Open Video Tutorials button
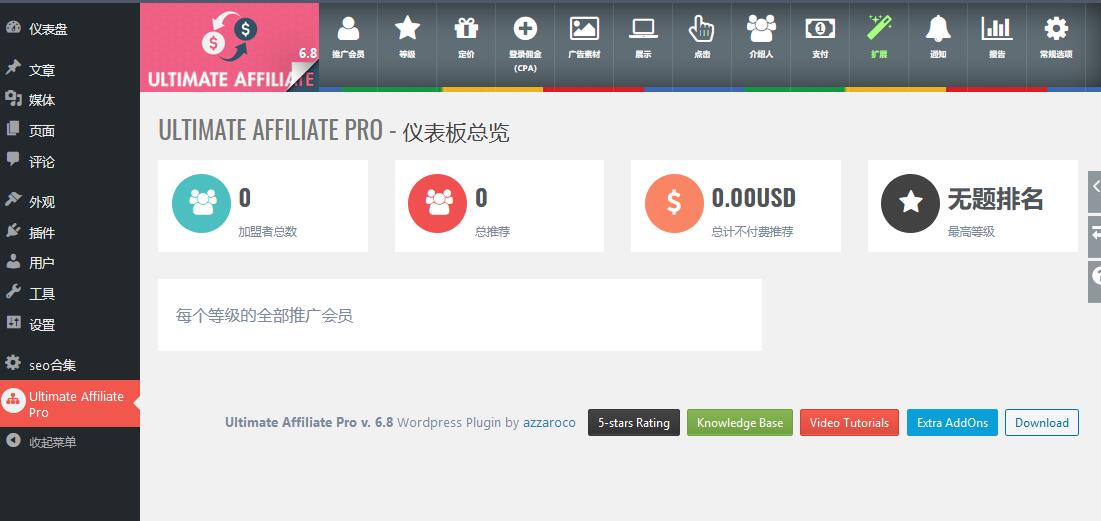This screenshot has height=521, width=1101. point(849,423)
